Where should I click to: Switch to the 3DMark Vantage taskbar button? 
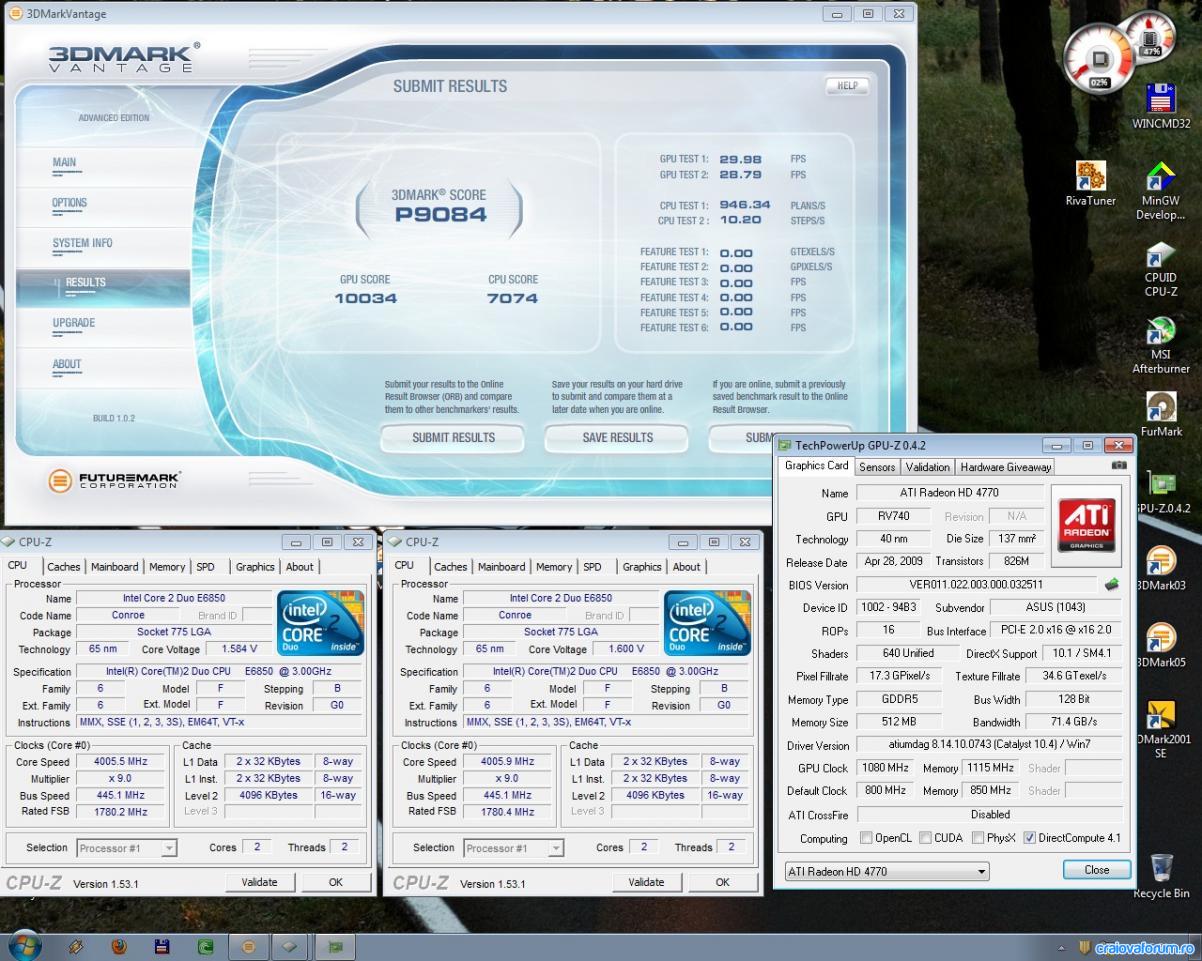click(249, 946)
